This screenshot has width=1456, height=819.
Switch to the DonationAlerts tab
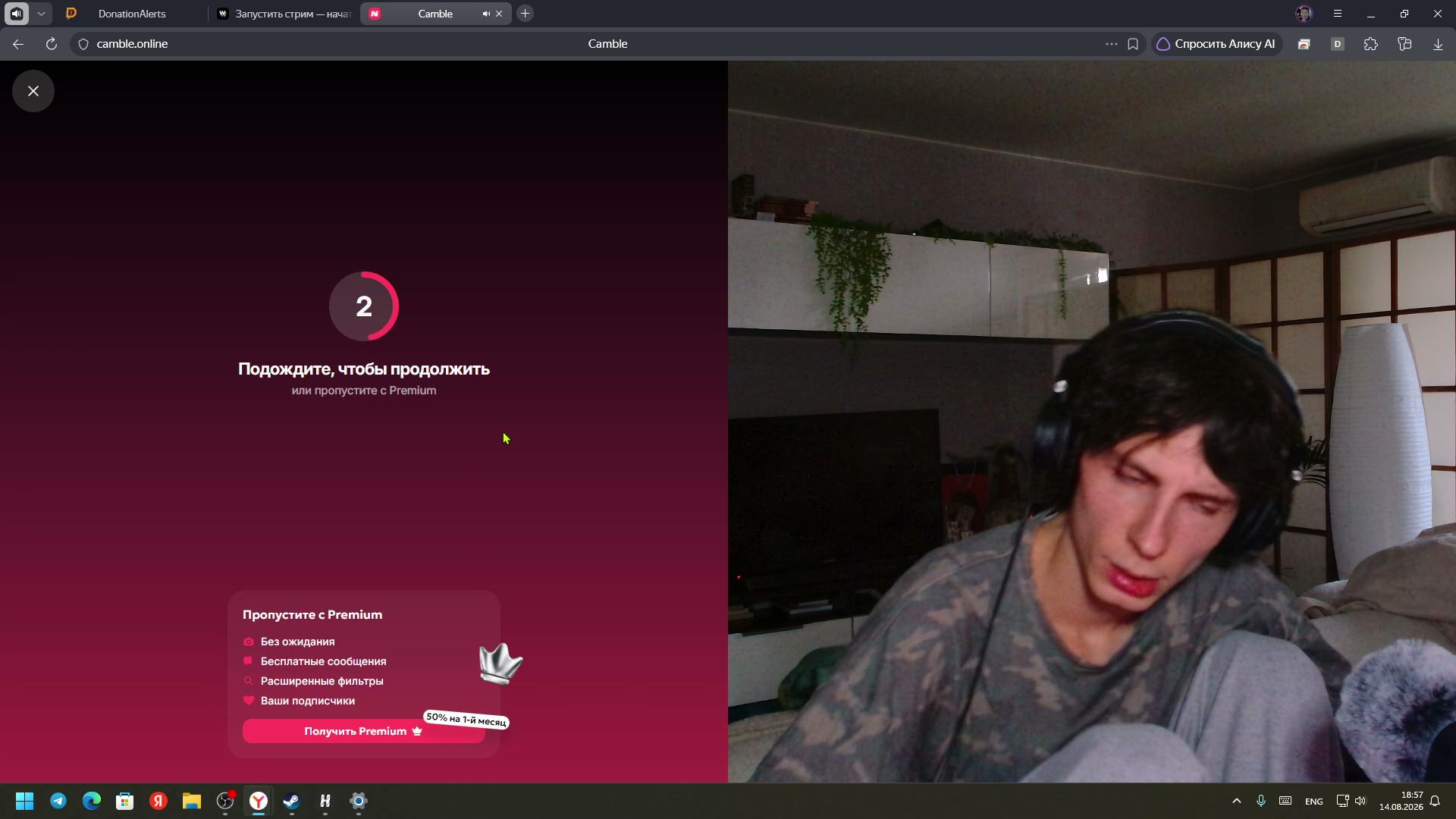coord(132,14)
